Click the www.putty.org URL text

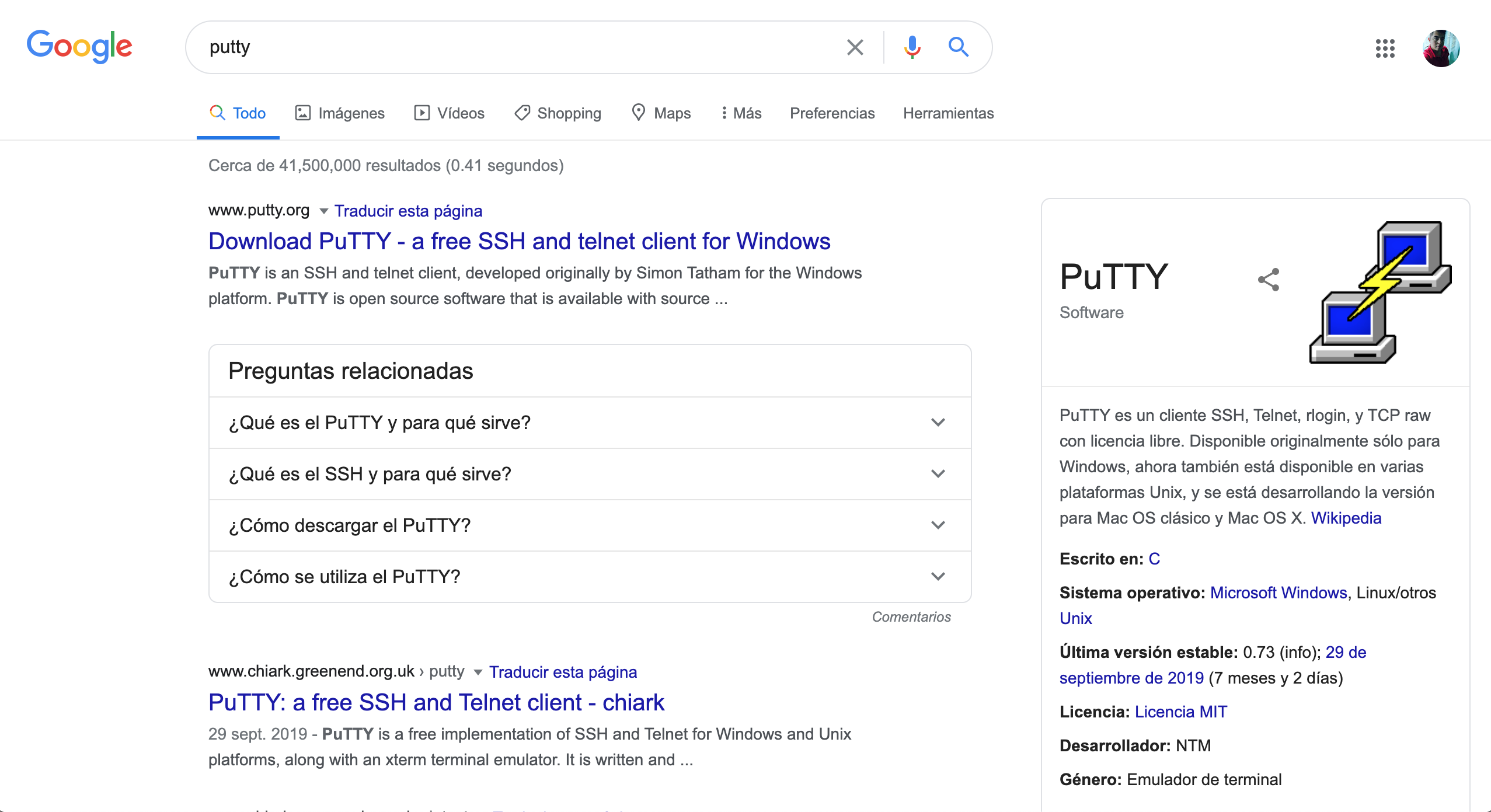pos(259,210)
